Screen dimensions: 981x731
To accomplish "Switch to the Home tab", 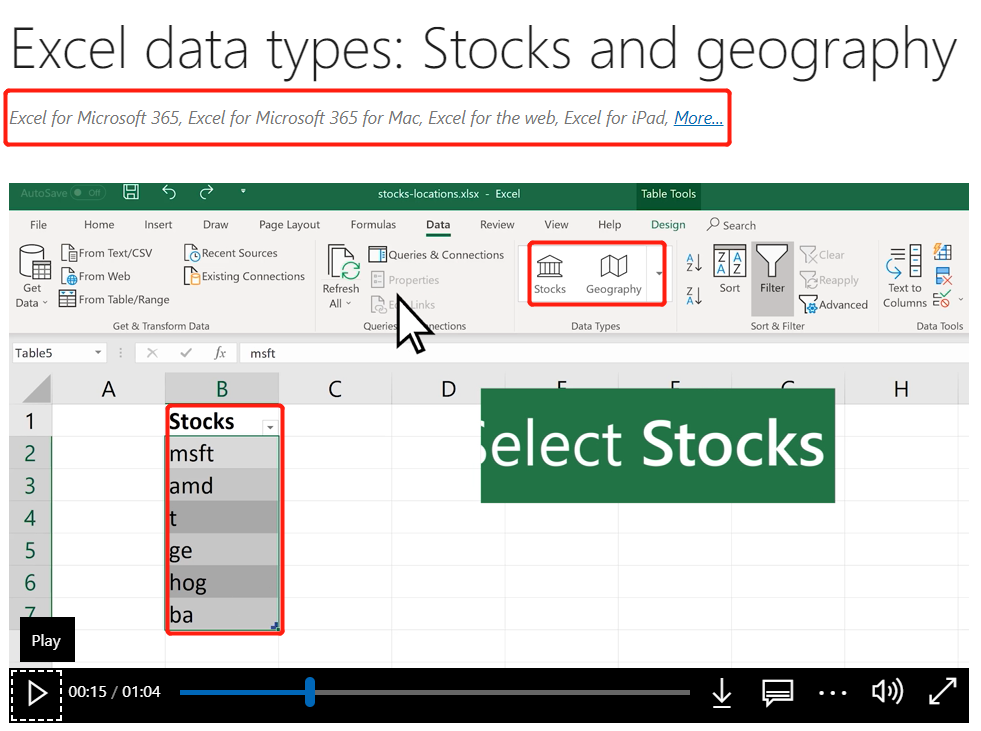I will [99, 225].
